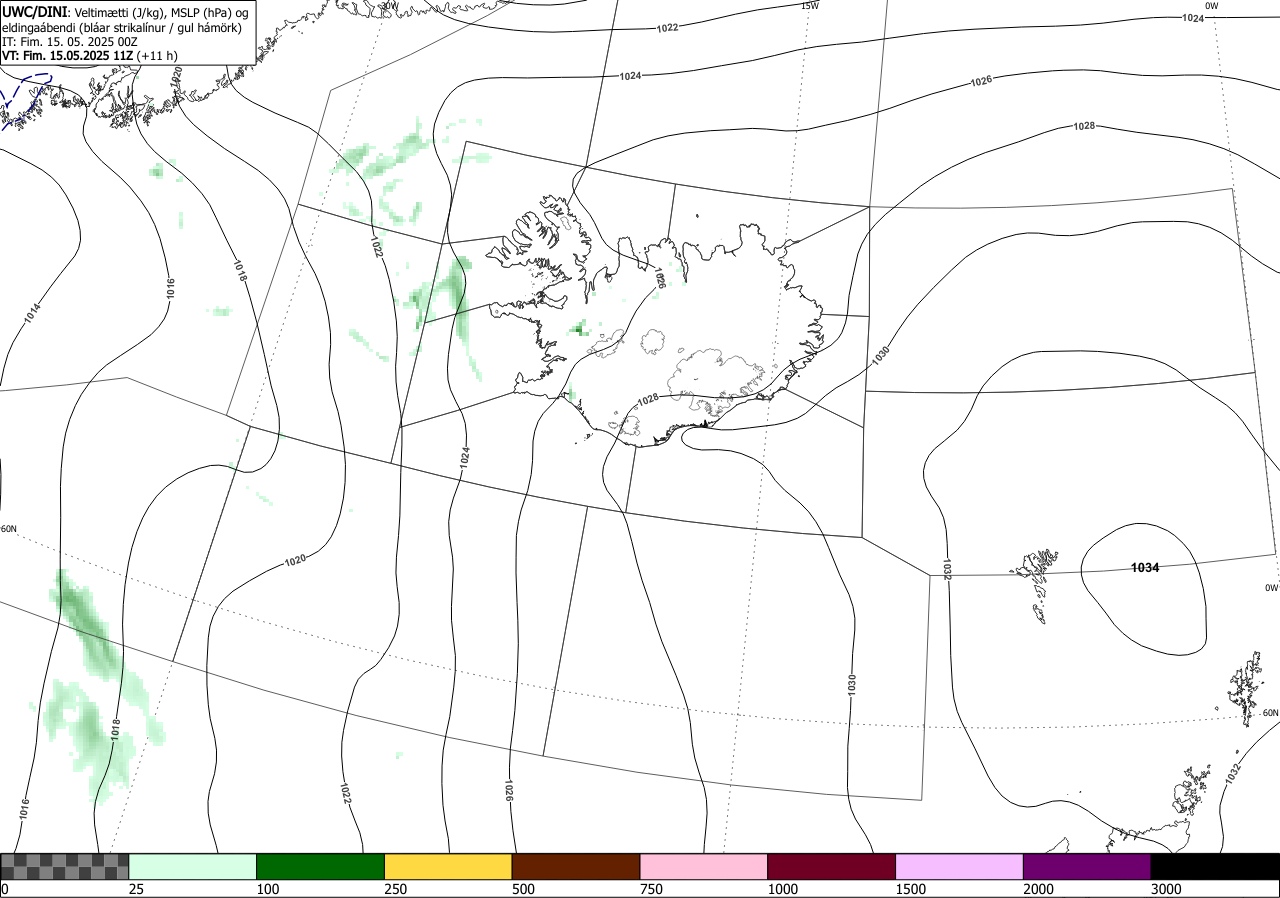Click the dark green 100–250 legend swatch
Screen dimensions: 1280x898
(321, 866)
